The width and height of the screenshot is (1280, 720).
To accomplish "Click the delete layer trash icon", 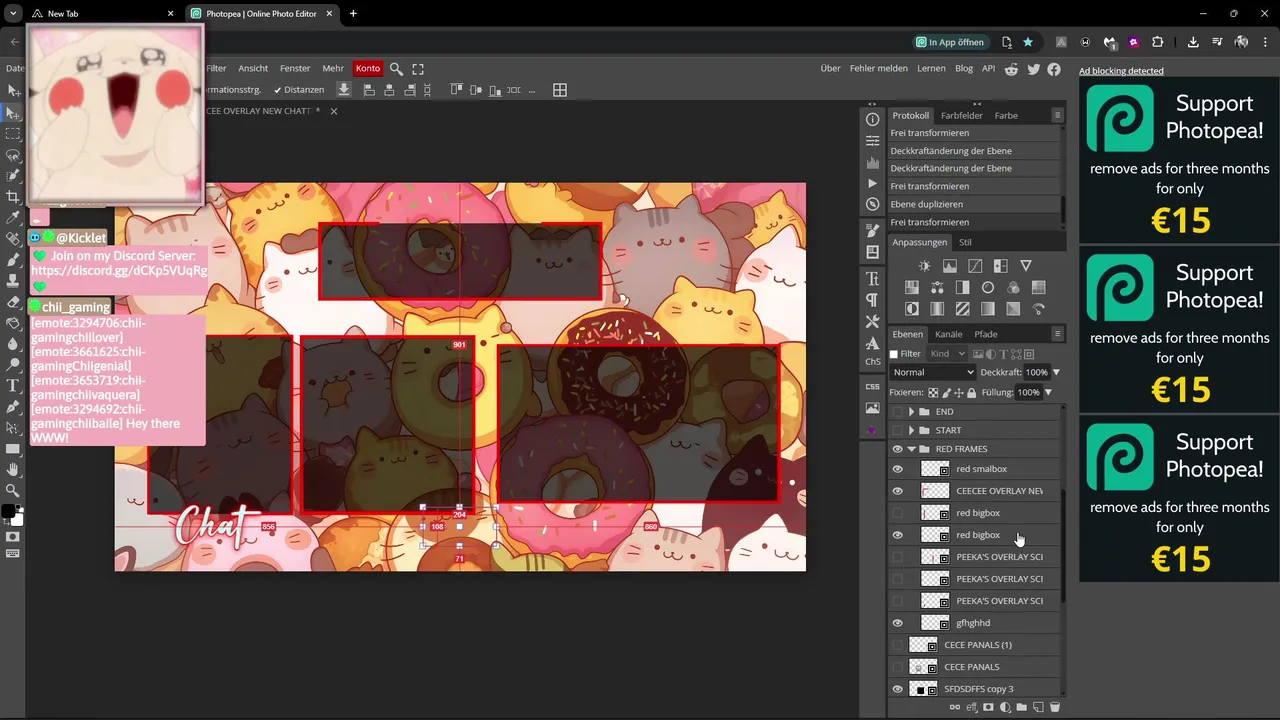I will pyautogui.click(x=1054, y=707).
